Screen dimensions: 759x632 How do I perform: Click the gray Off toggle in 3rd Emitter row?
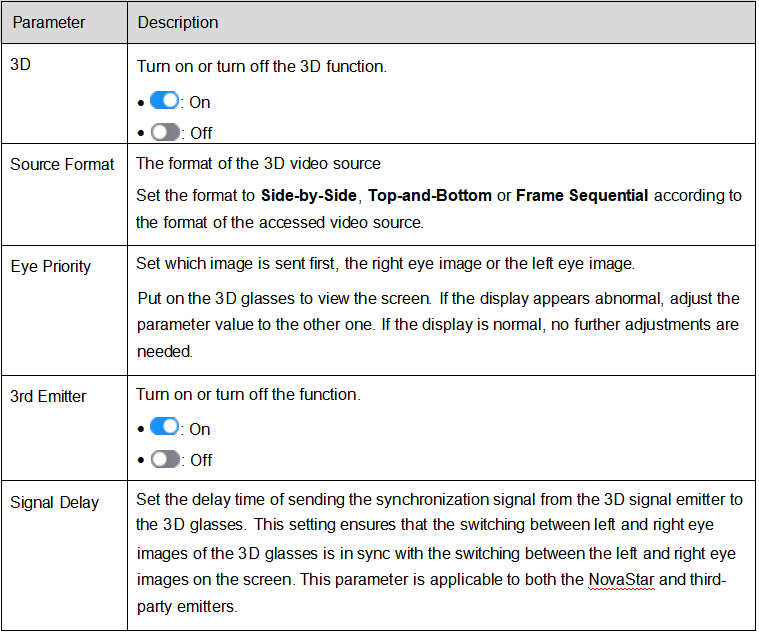click(165, 459)
